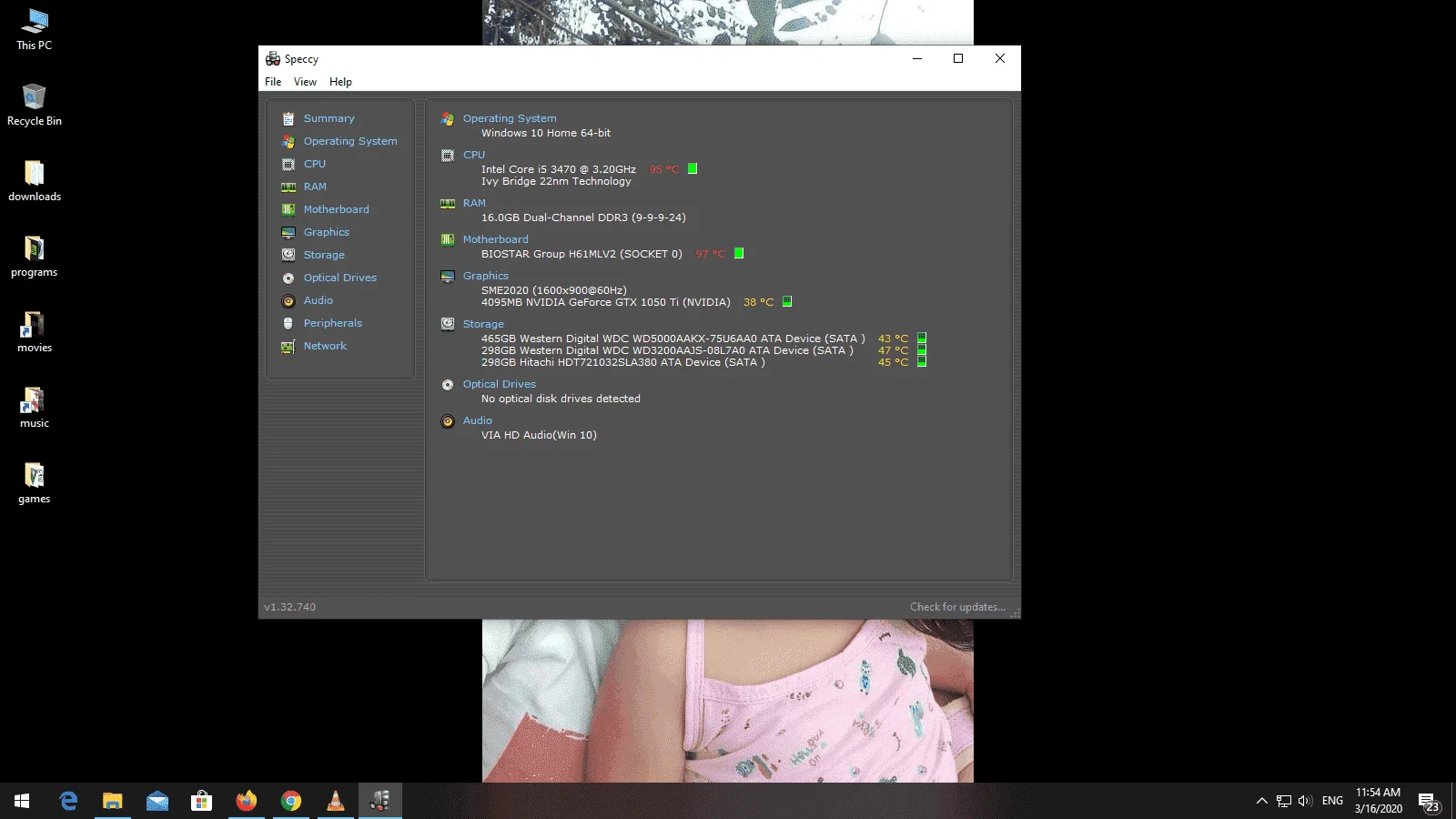The height and width of the screenshot is (819, 1456).
Task: Click the Operating System heading link
Action: click(510, 118)
